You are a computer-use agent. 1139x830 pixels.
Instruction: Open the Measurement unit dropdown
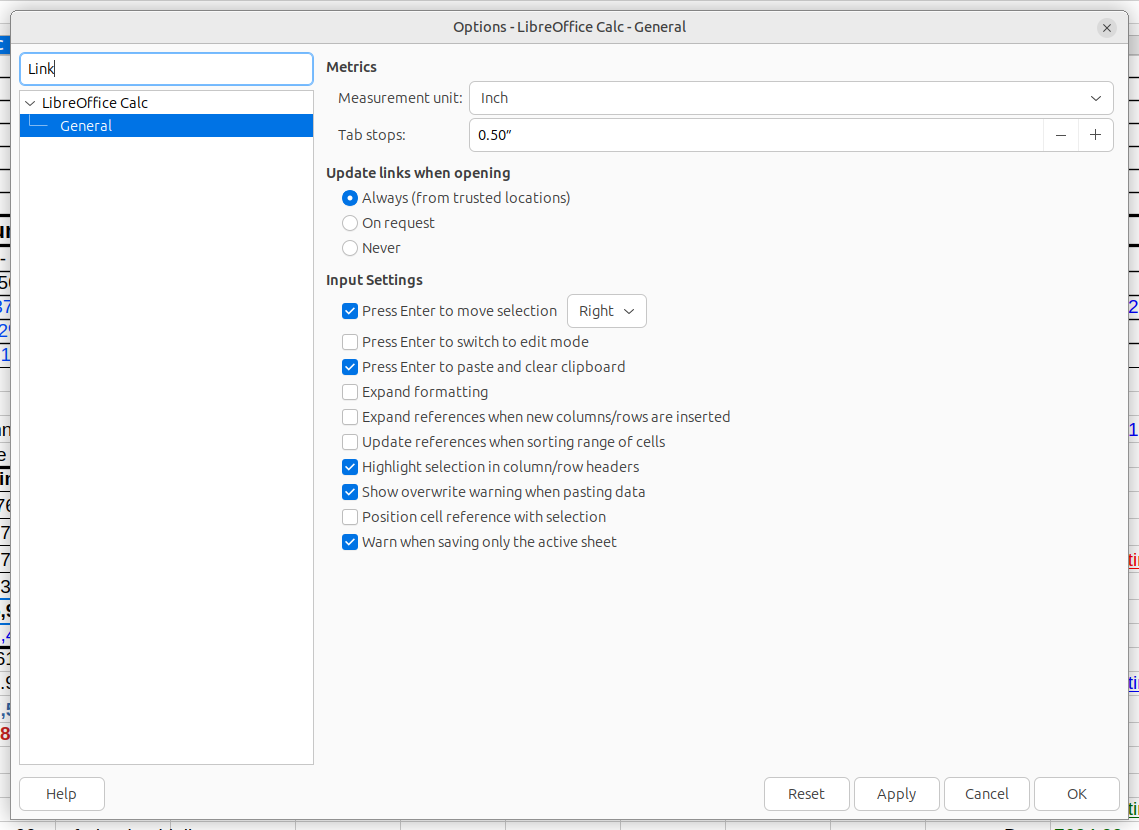[791, 98]
